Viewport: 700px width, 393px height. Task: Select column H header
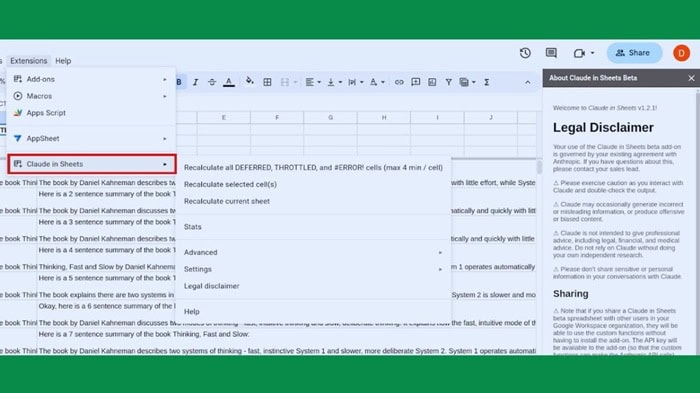[384, 117]
